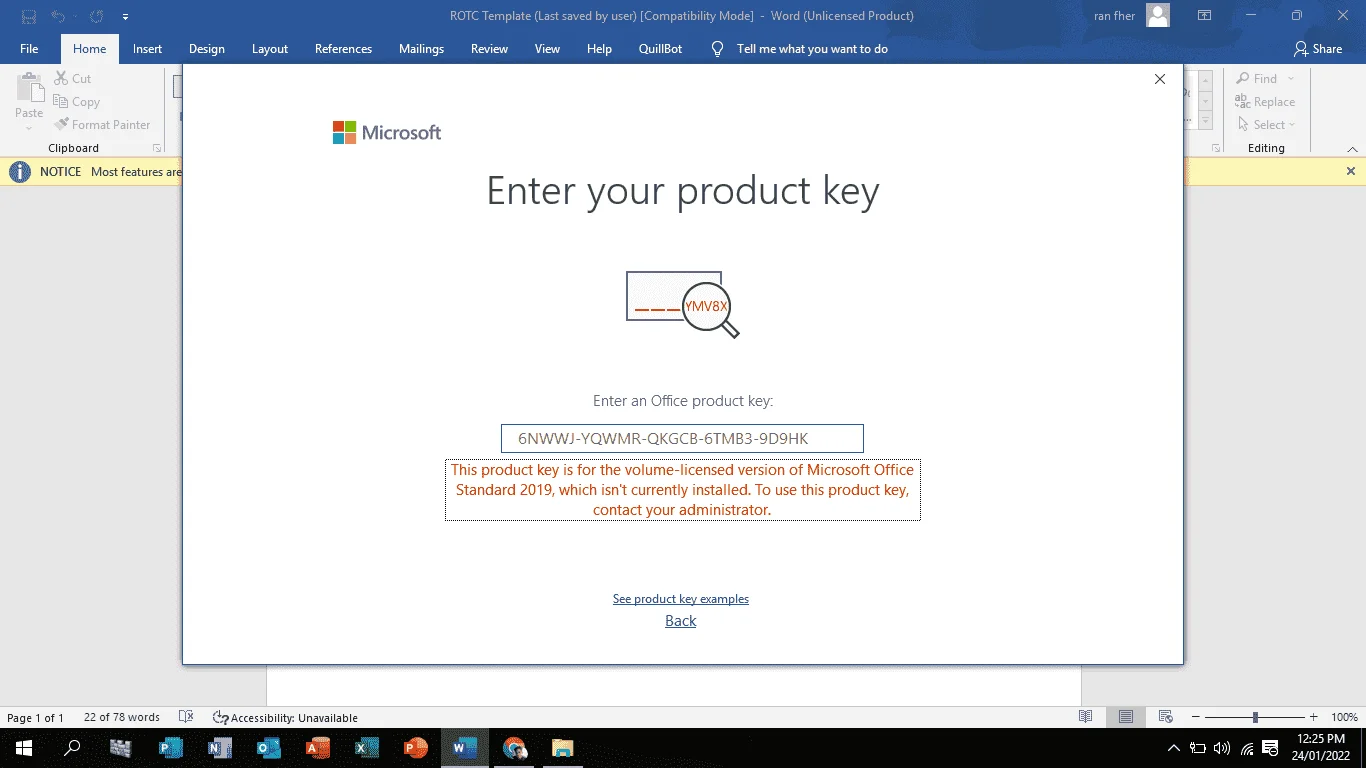Open the Windows Start menu
Image resolution: width=1366 pixels, height=768 pixels.
pos(24,748)
